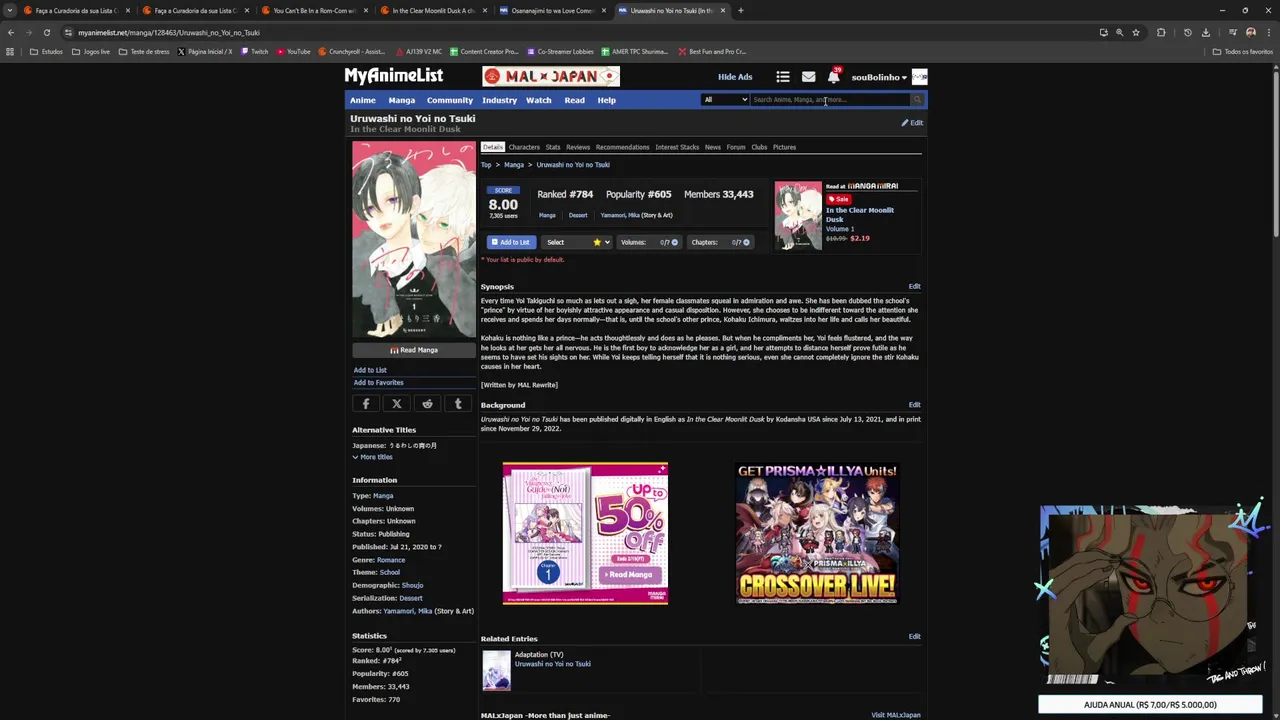Open the related adaptation Uruwashi no Yoi no Tsuki

(552, 664)
